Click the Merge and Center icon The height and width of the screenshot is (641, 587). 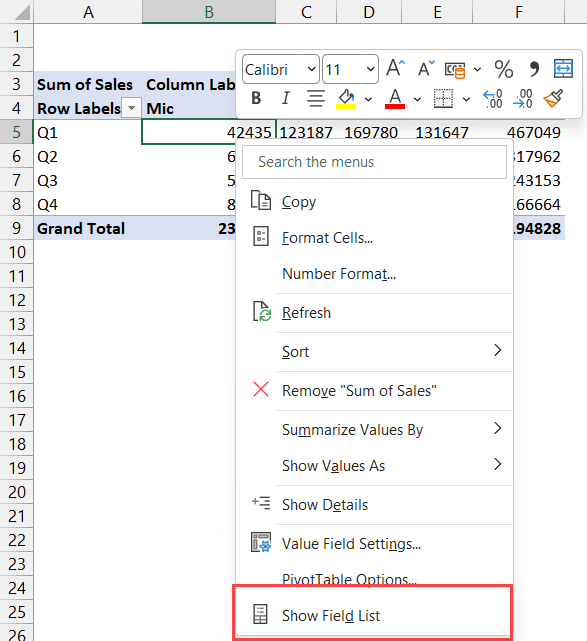pyautogui.click(x=563, y=68)
